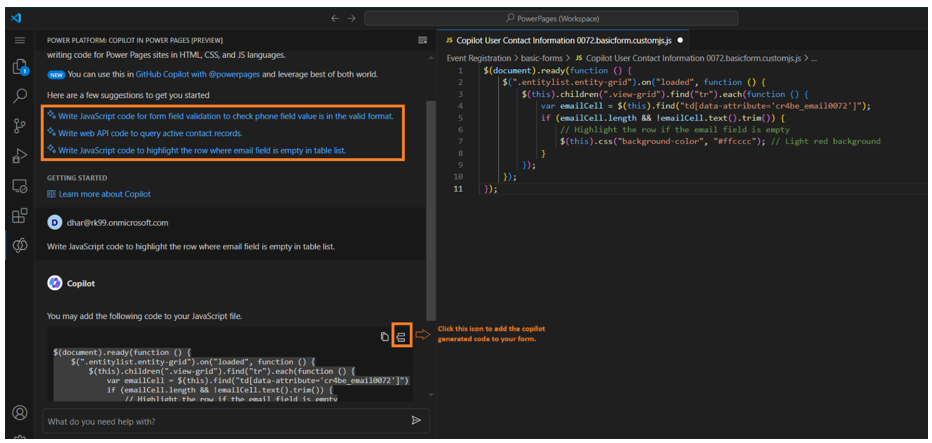
Task: Open the hamburger application menu
Action: coord(20,40)
